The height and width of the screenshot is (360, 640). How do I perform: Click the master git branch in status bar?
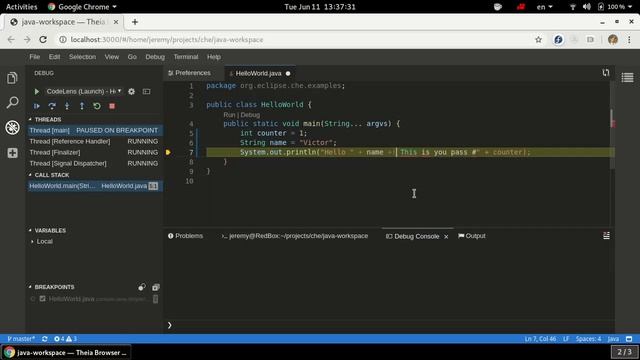[x=21, y=339]
